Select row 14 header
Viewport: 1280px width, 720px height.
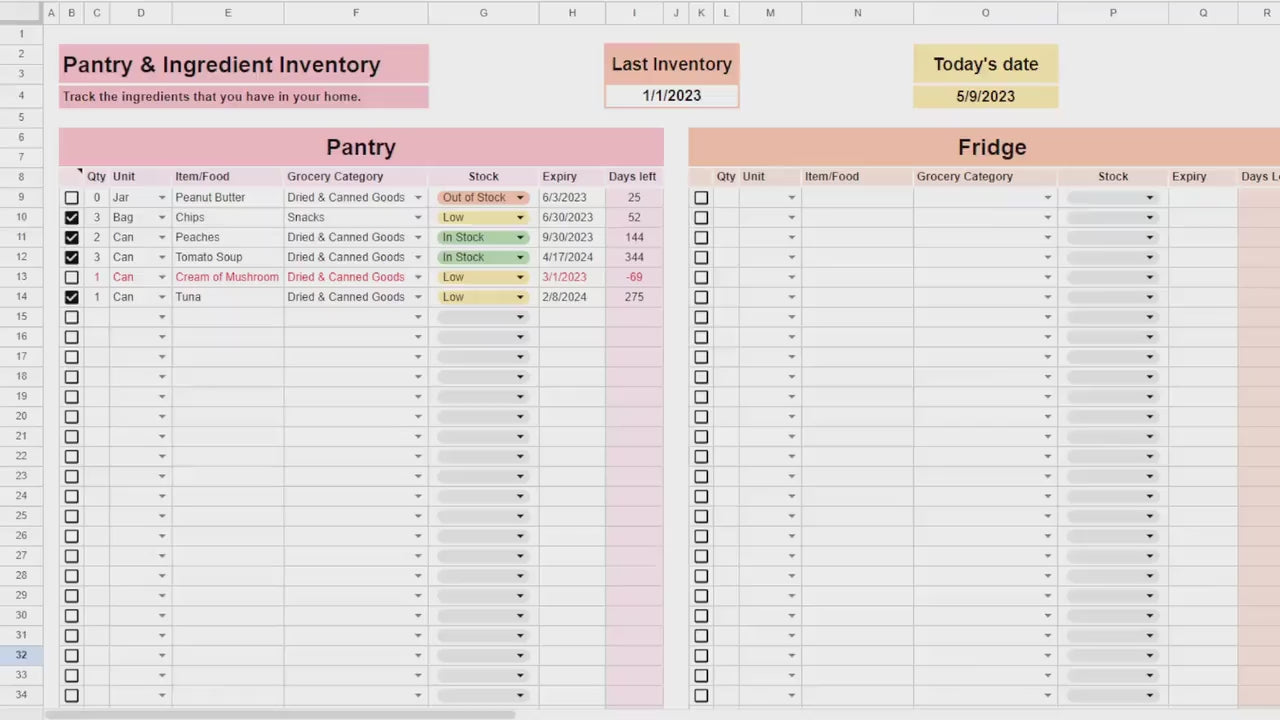point(21,296)
